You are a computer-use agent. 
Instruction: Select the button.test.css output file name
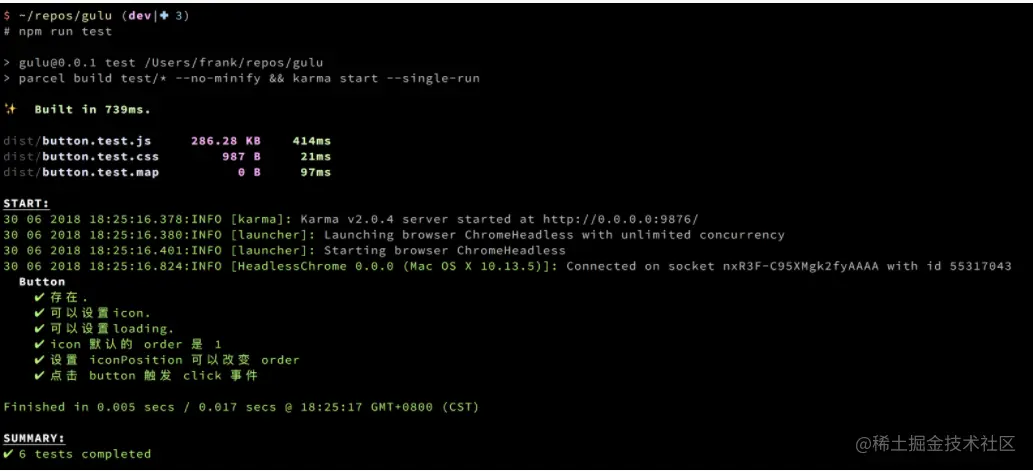[x=100, y=157]
